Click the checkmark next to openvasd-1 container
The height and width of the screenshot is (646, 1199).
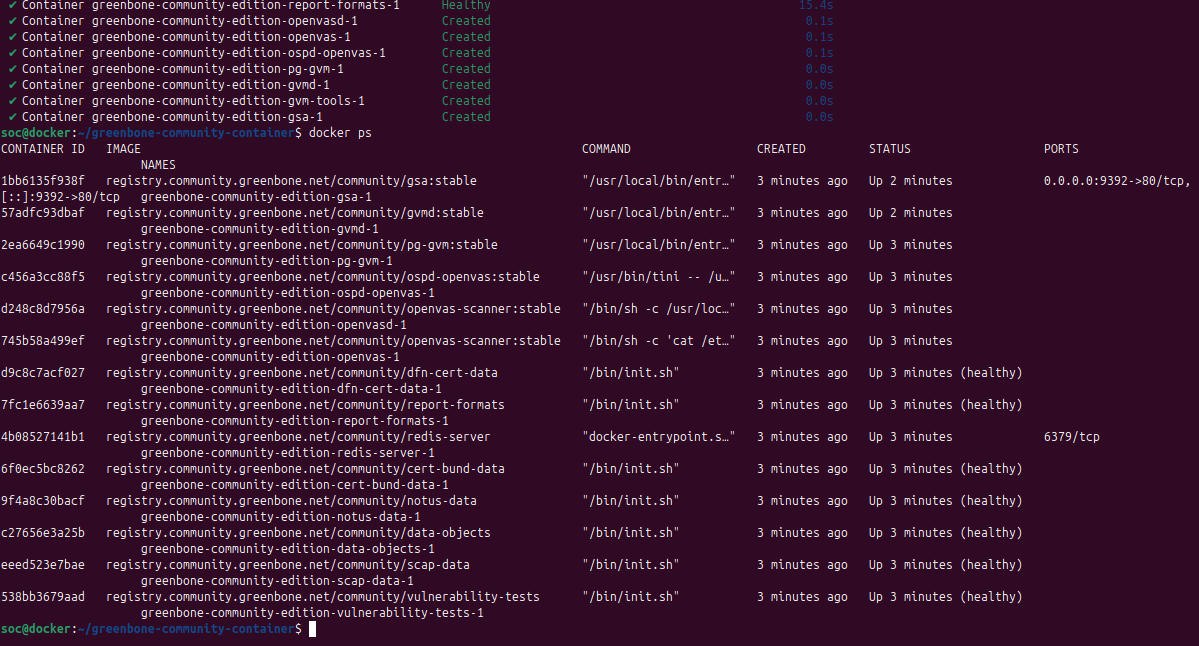12,21
